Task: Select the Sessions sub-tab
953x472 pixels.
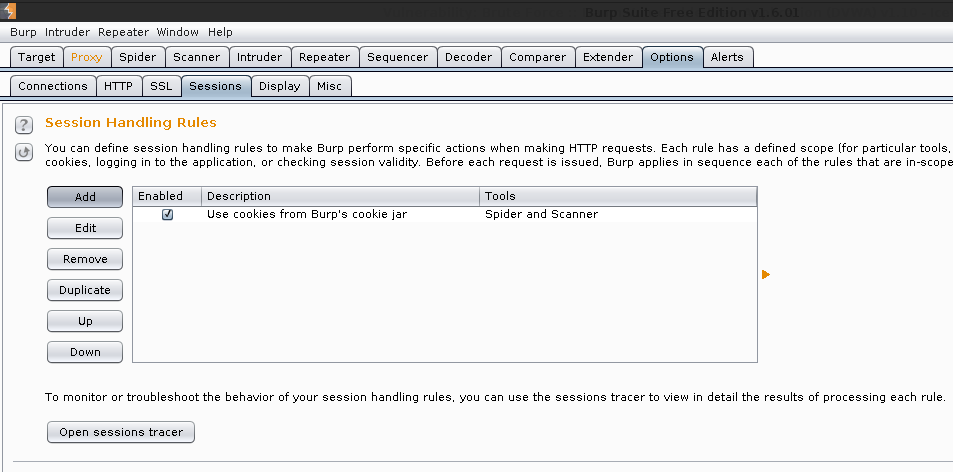Action: [x=216, y=86]
